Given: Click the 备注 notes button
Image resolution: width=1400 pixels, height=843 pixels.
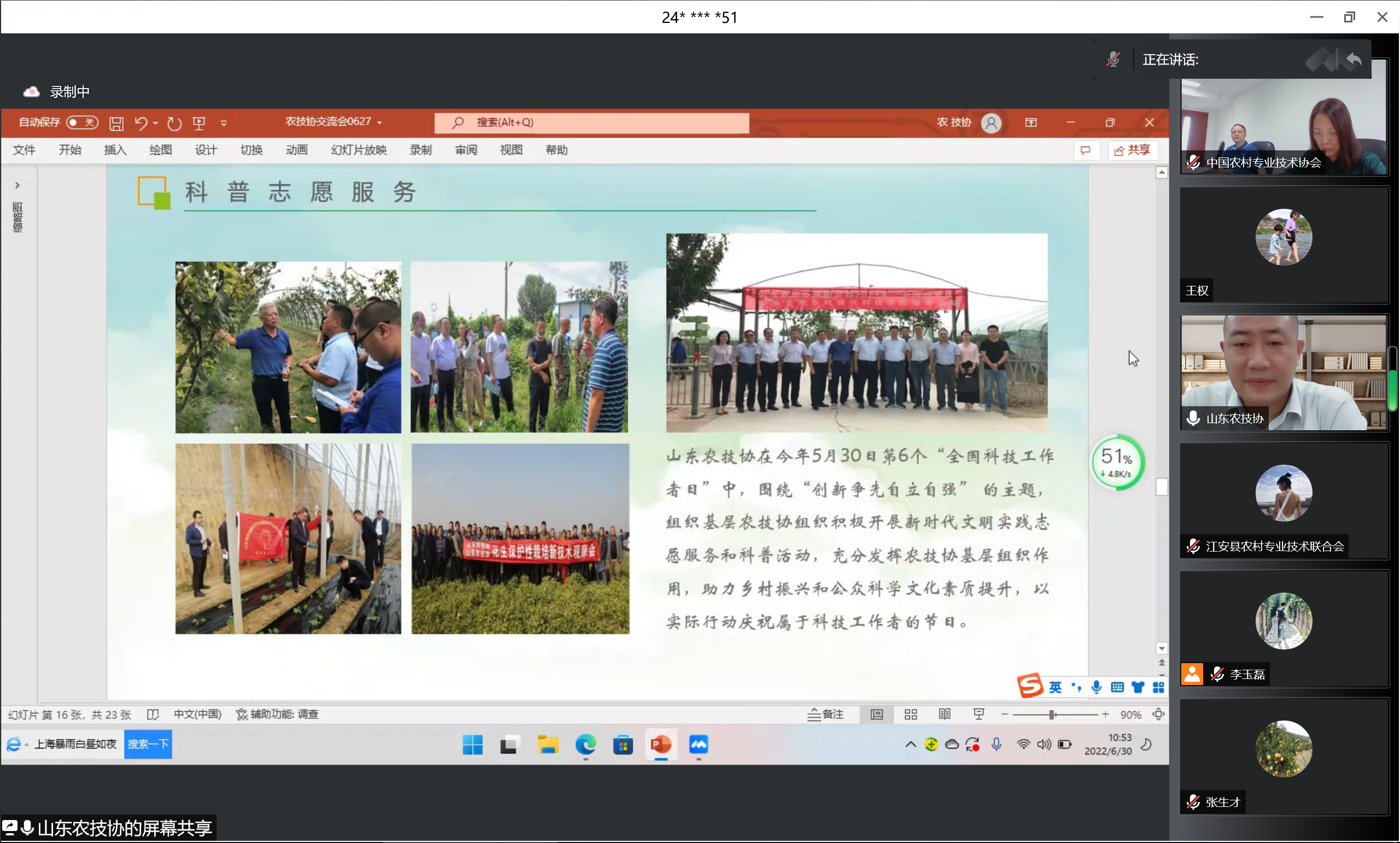Looking at the screenshot, I should 826,714.
